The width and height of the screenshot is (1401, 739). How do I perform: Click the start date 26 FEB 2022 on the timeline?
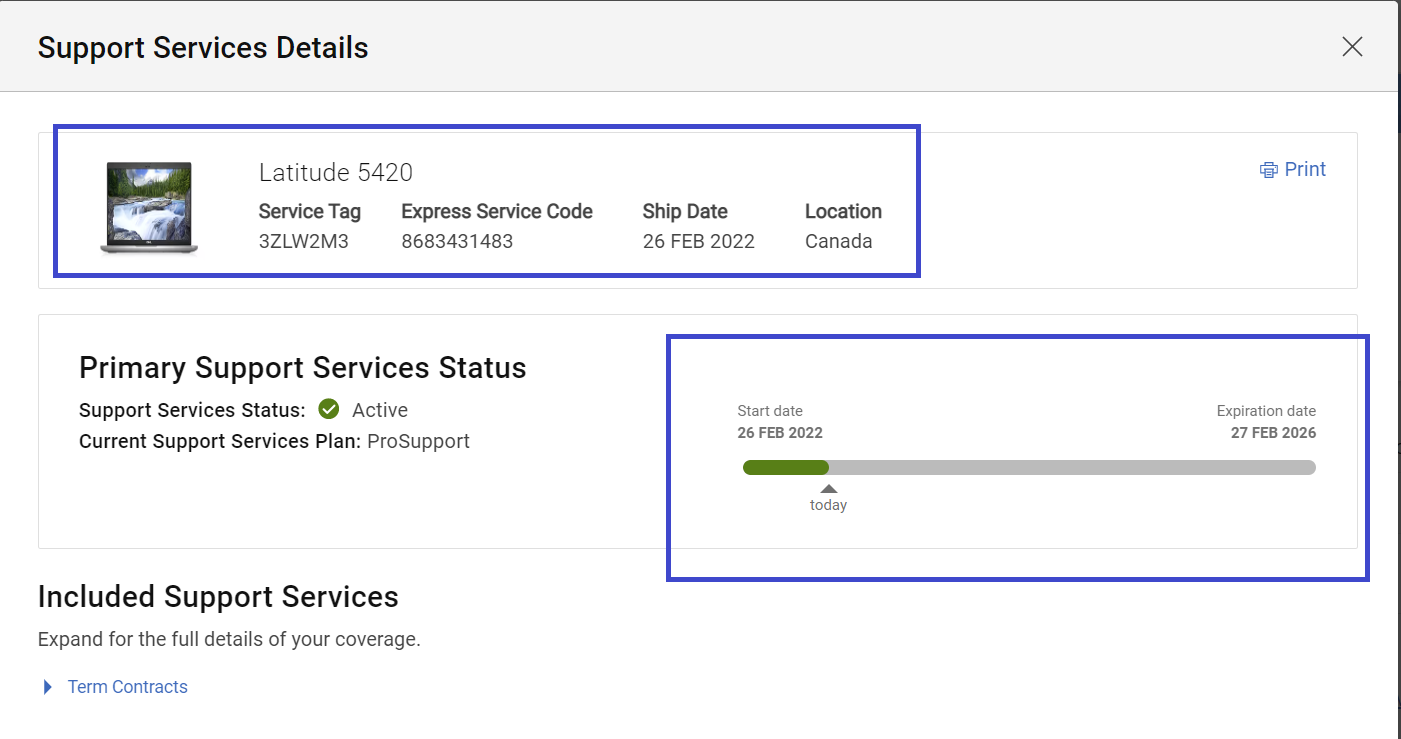coord(780,433)
